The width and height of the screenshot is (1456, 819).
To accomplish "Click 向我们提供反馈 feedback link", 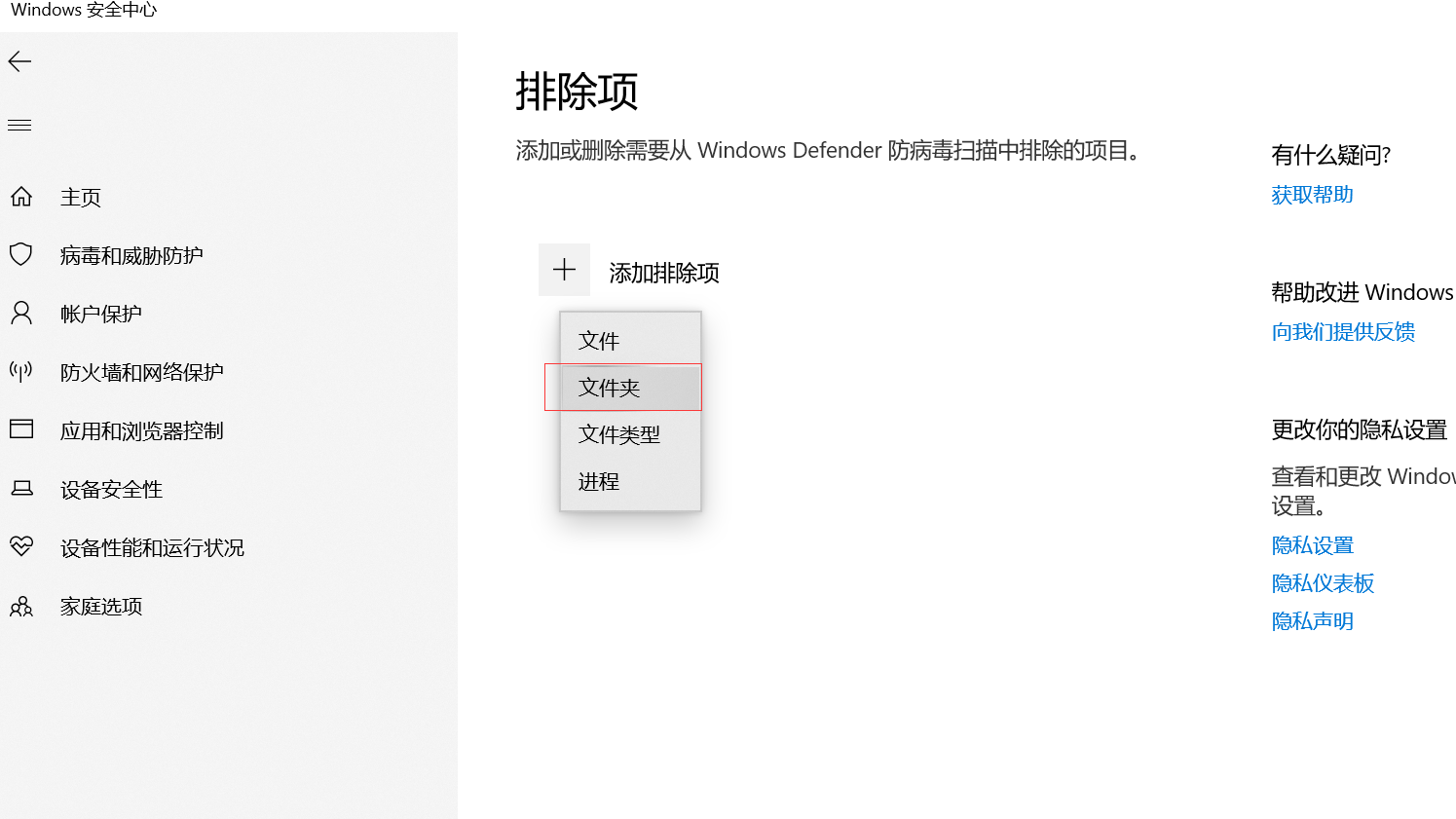I will click(1343, 332).
